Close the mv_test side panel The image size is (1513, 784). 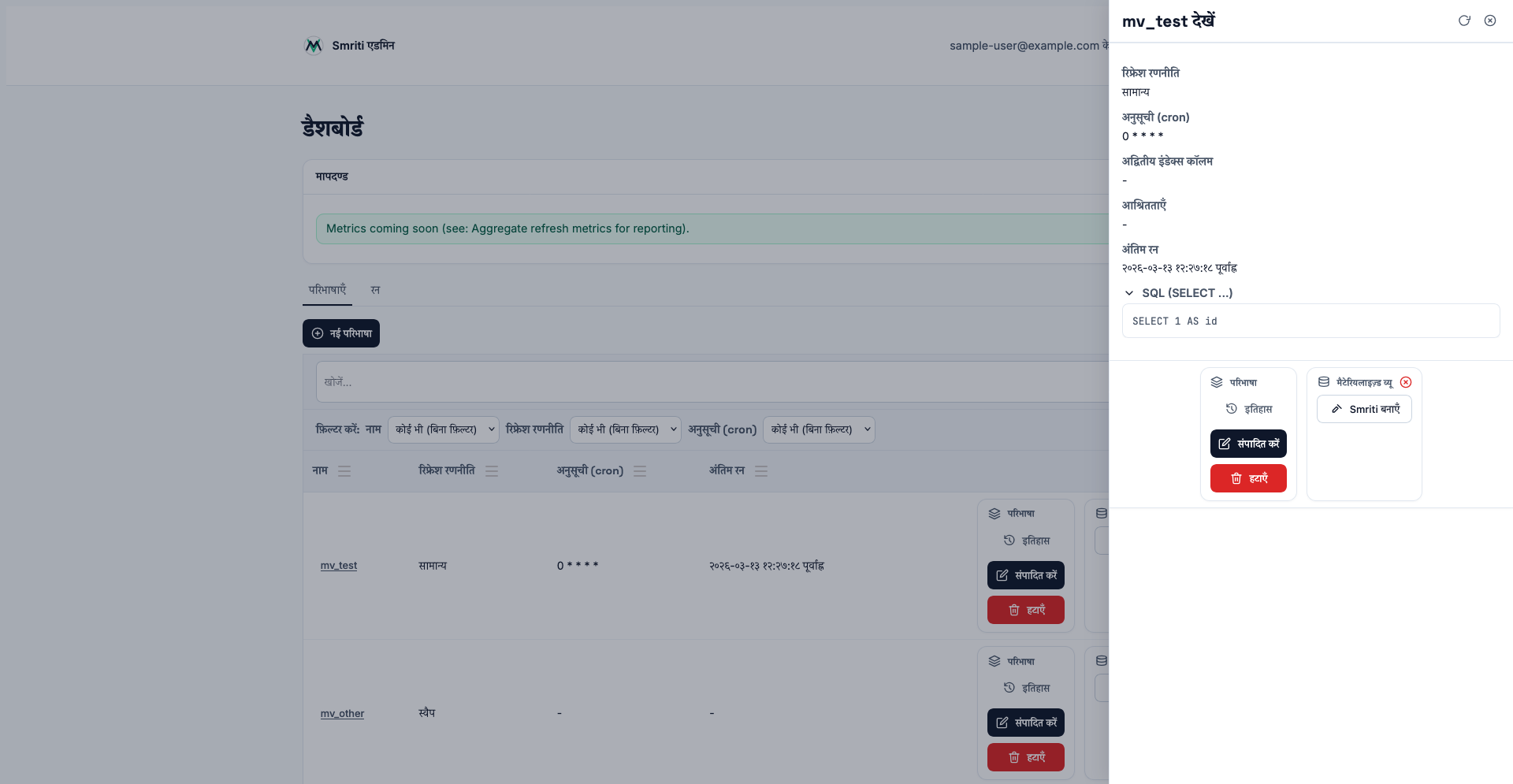pyautogui.click(x=1490, y=20)
